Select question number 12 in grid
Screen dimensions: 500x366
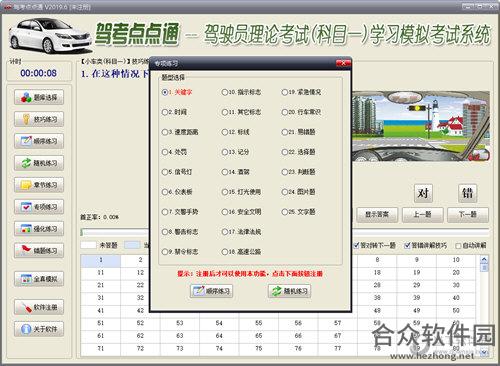click(x=140, y=273)
